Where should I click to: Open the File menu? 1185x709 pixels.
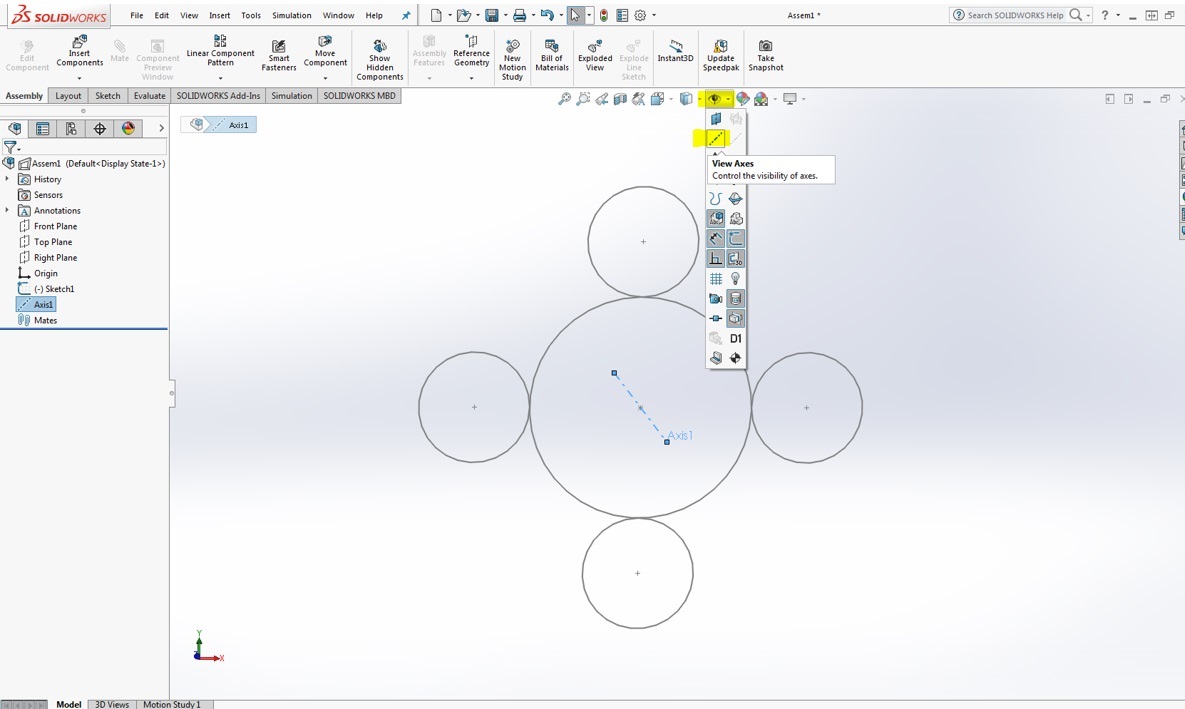(x=137, y=15)
